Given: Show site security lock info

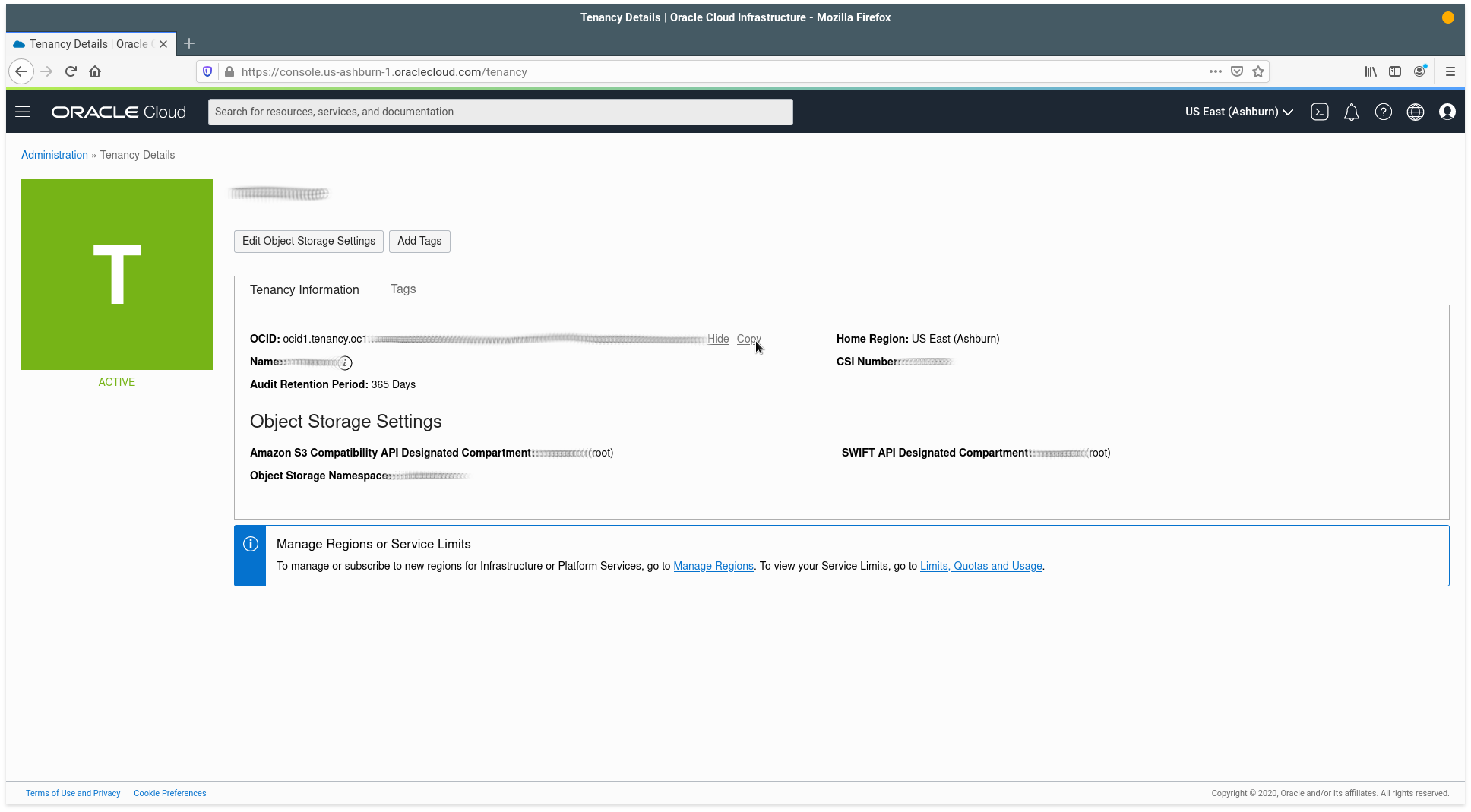Looking at the screenshot, I should click(x=229, y=71).
